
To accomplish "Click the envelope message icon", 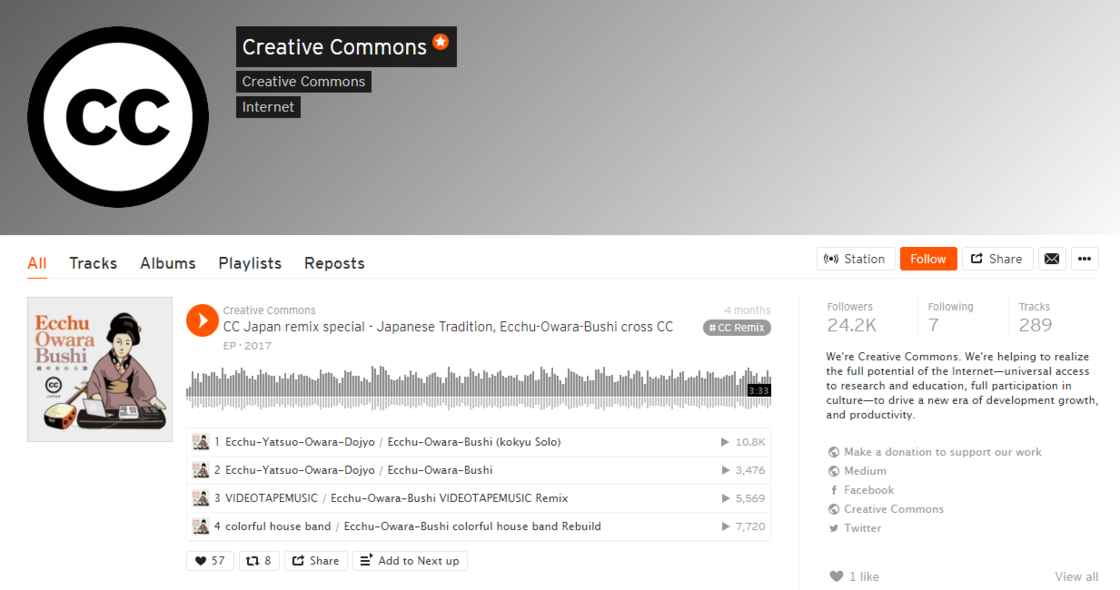I will 1051,259.
